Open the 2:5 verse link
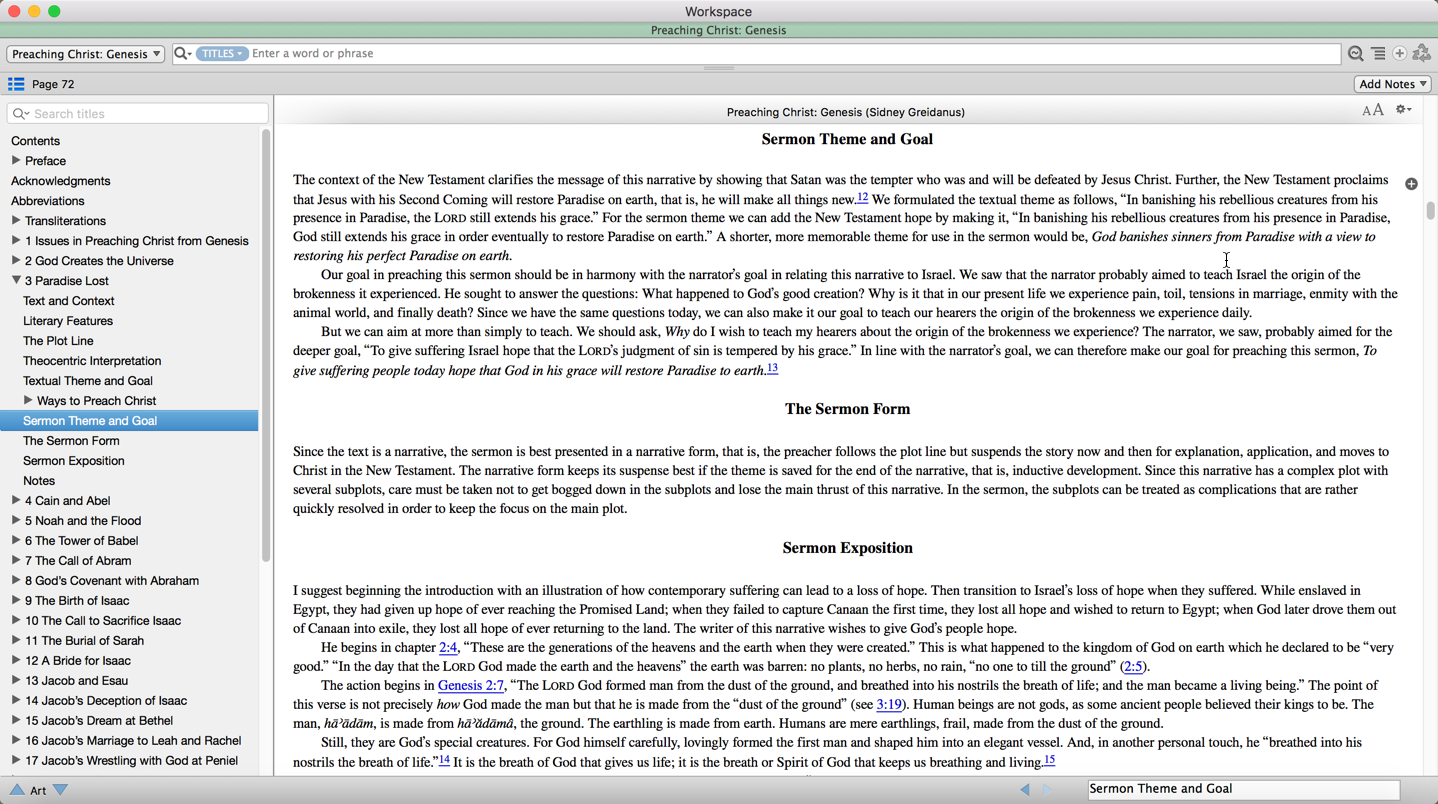The image size is (1438, 804). pos(1133,667)
